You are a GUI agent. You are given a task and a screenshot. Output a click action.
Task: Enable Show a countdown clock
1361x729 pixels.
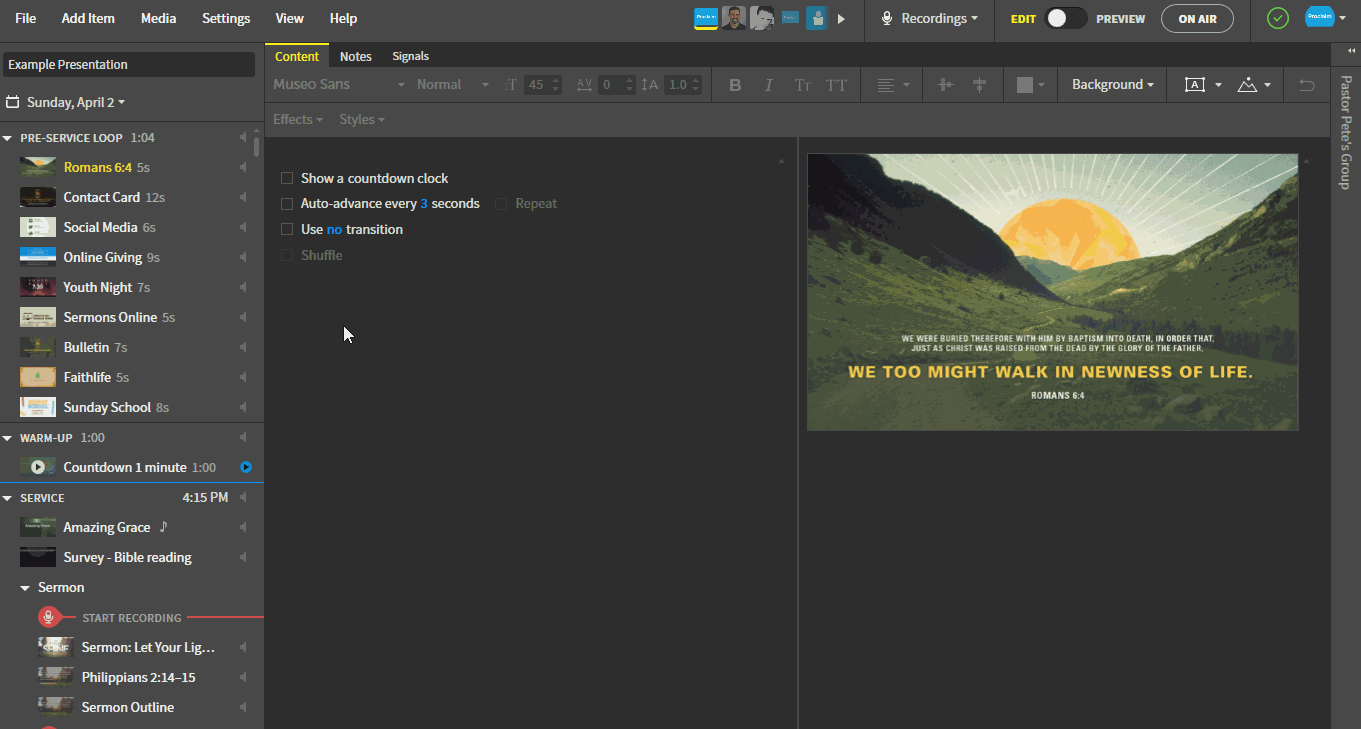click(287, 178)
